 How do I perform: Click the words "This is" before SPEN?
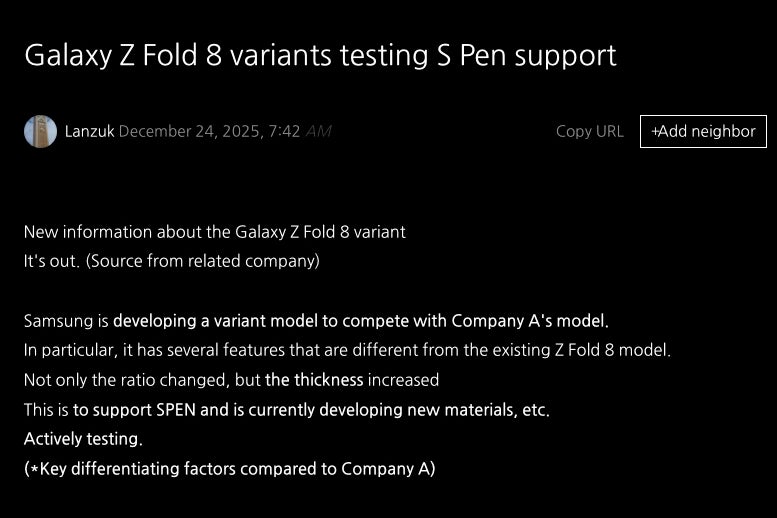pyautogui.click(x=46, y=410)
